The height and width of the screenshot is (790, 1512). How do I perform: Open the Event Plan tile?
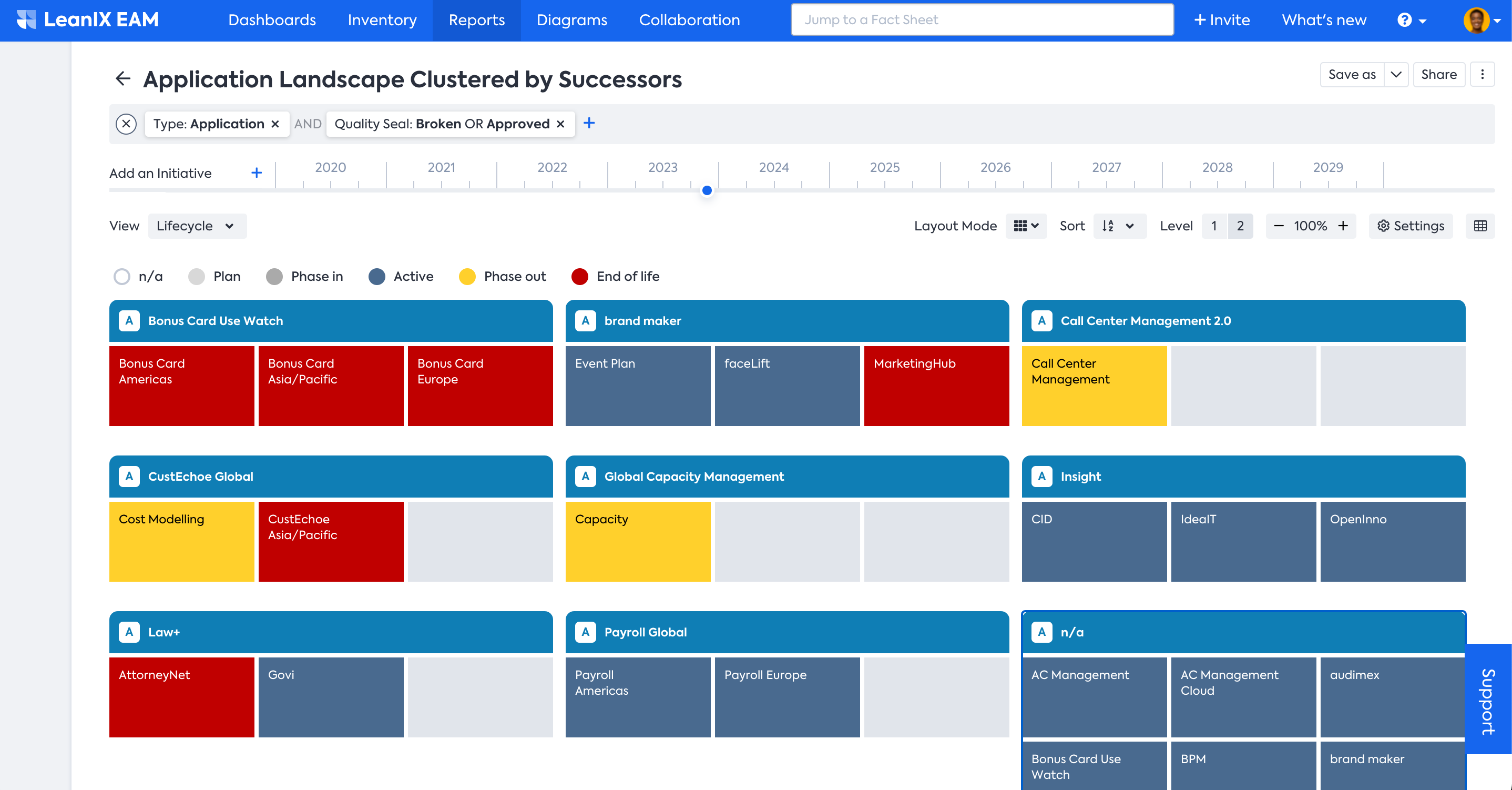pyautogui.click(x=638, y=386)
